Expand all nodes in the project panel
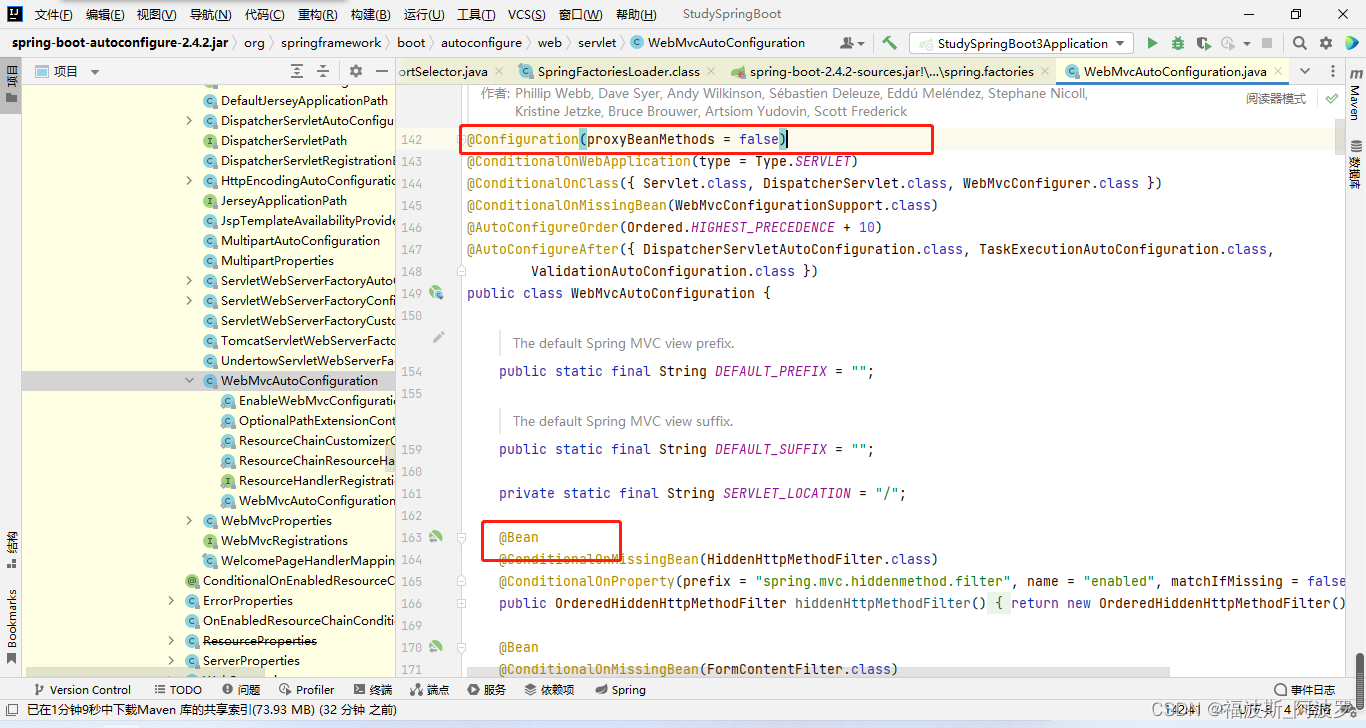This screenshot has height=728, width=1366. (297, 71)
